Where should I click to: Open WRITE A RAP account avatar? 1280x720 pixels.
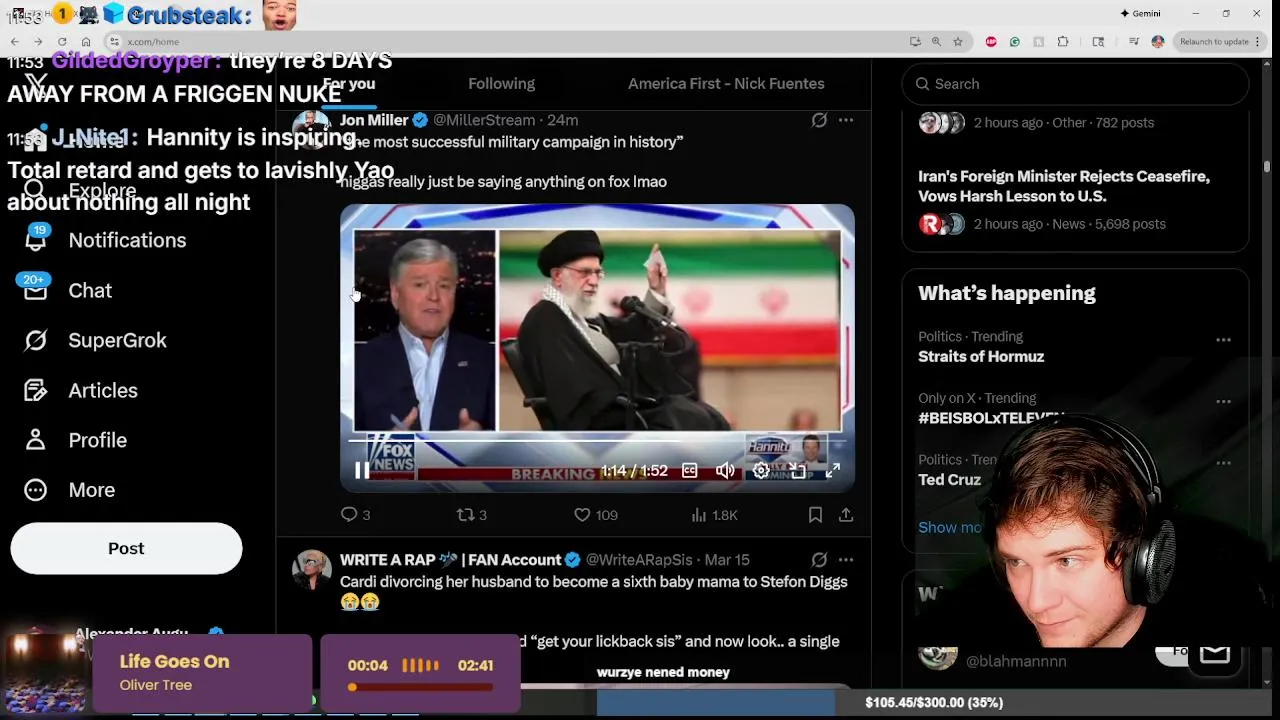click(x=311, y=569)
